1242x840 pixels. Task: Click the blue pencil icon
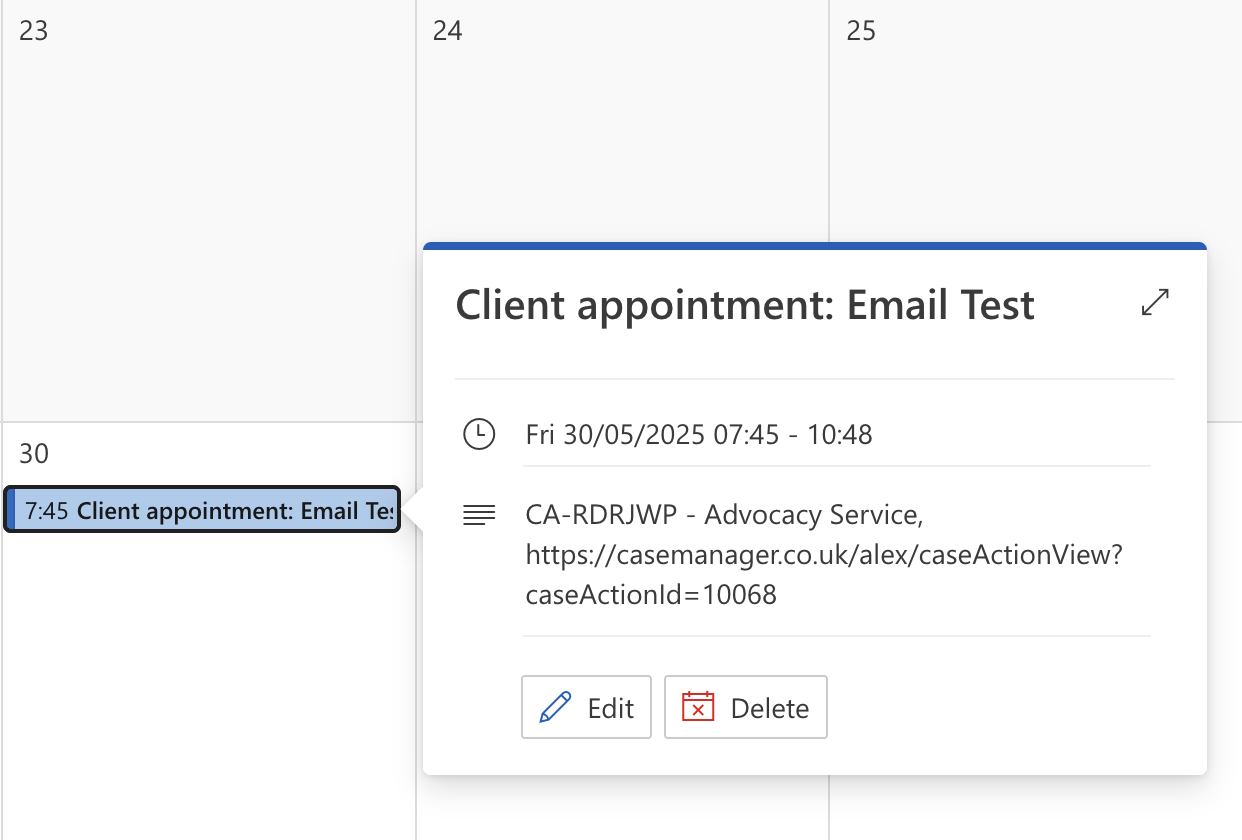[555, 708]
